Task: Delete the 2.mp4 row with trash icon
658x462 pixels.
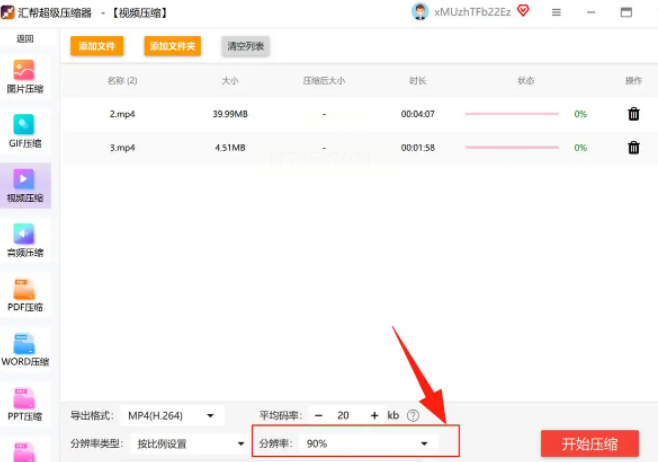Action: [633, 114]
